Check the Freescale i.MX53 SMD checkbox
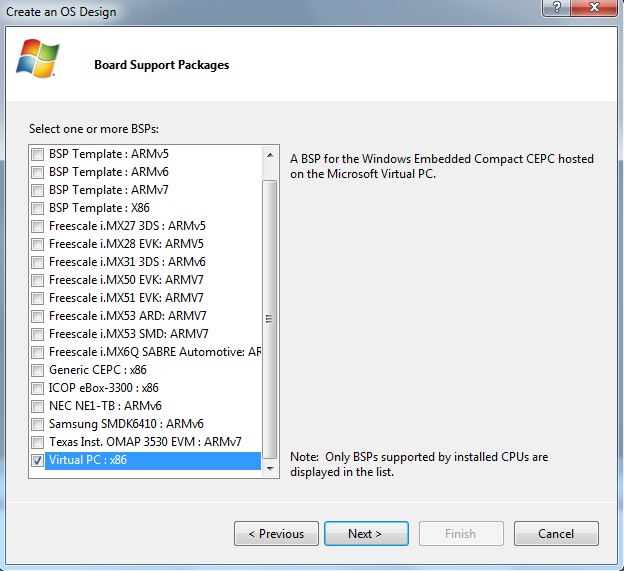624x571 pixels. coord(37,334)
